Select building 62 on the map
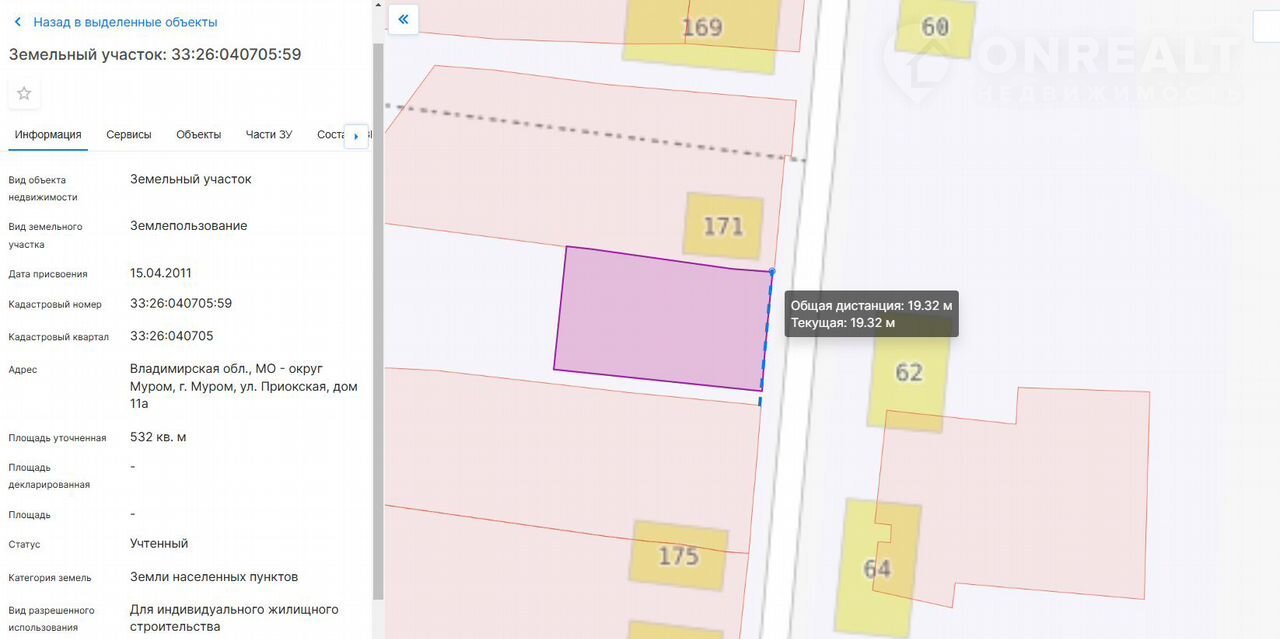 908,373
